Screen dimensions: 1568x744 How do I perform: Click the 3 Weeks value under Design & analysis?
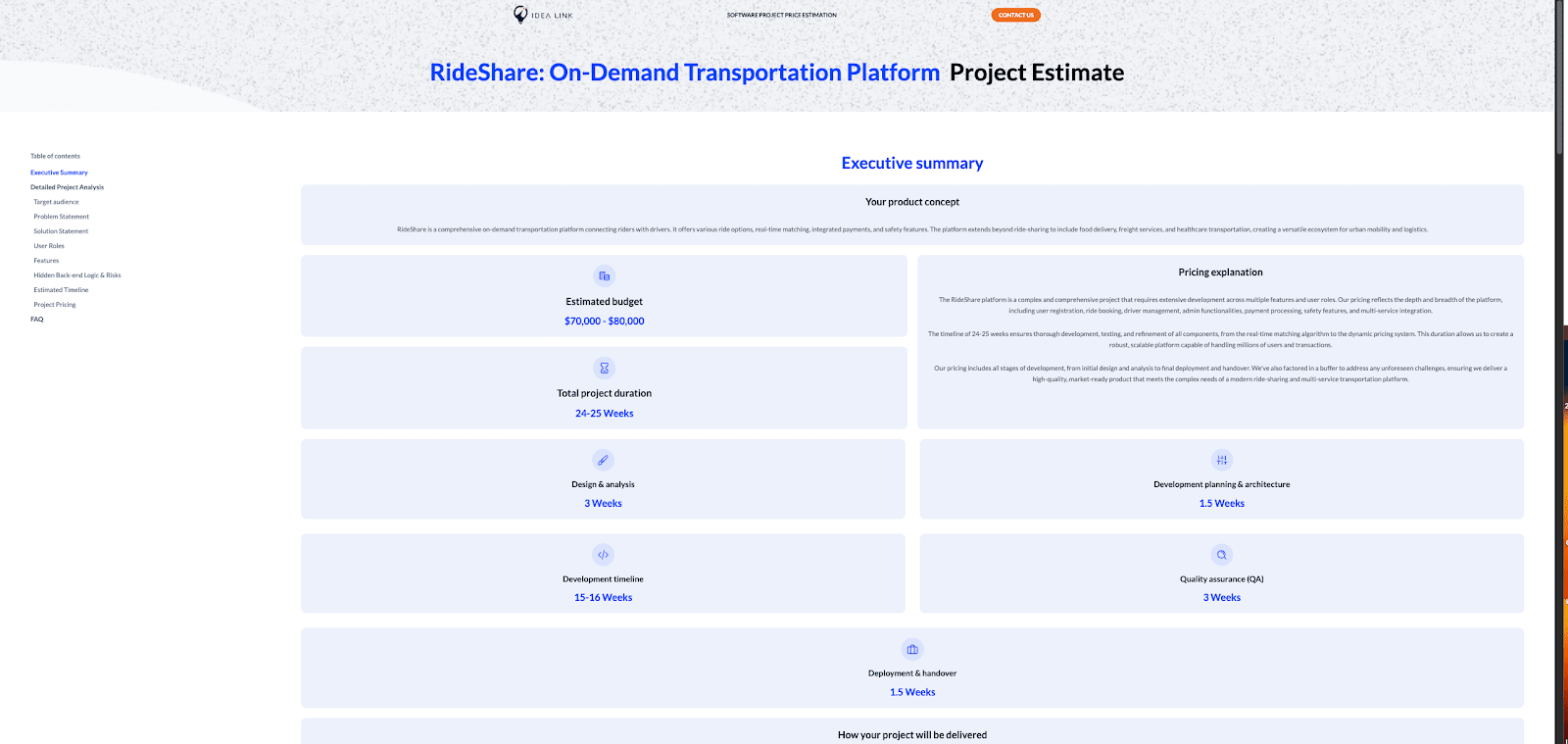pos(604,504)
